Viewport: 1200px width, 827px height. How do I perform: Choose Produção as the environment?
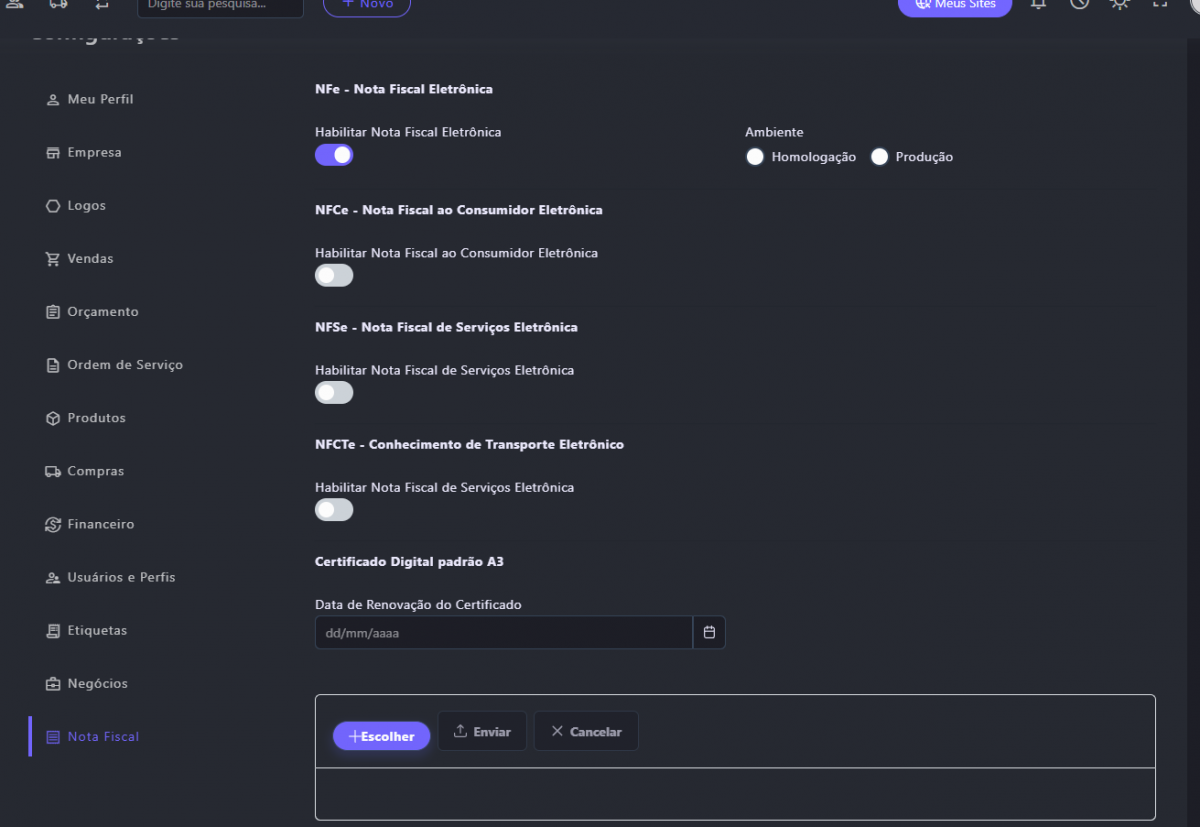point(879,157)
